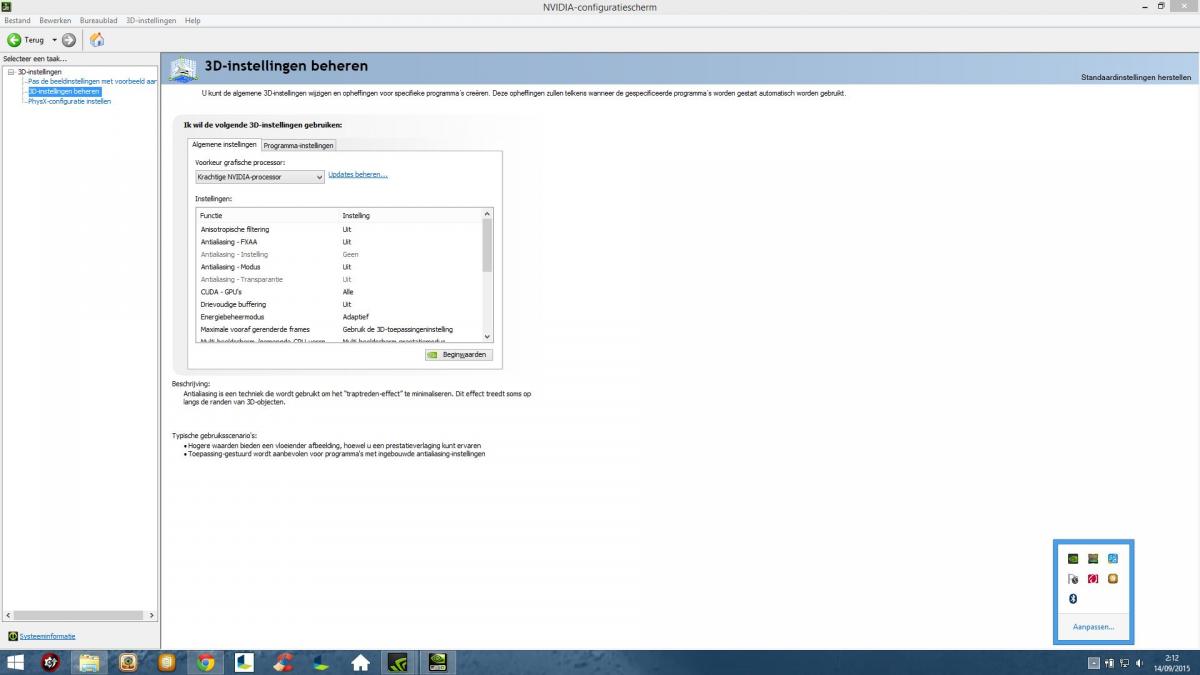The image size is (1200, 675).
Task: Click the red icon in tray popup
Action: coord(1093,579)
